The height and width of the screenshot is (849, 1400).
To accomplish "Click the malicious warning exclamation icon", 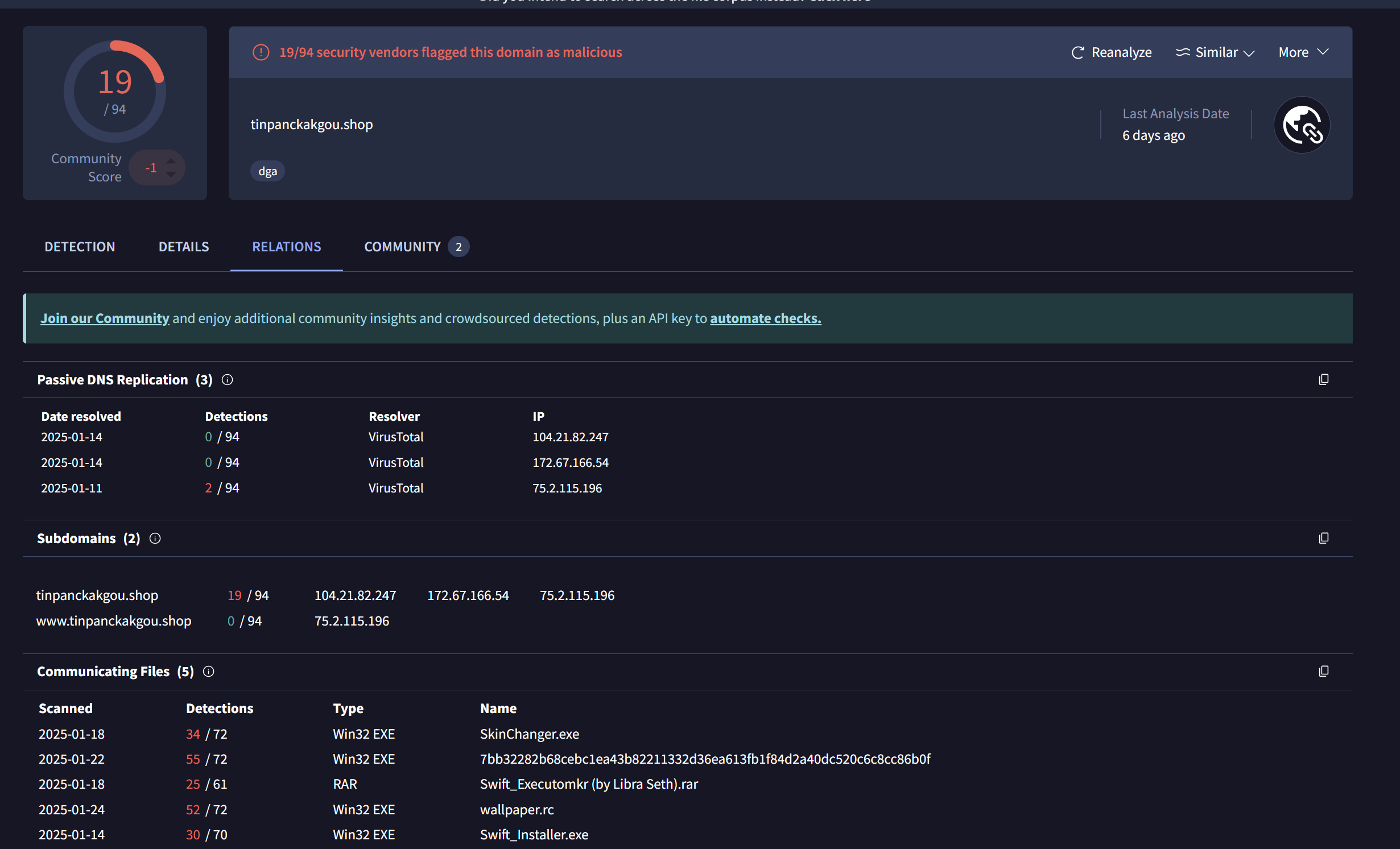I will coord(261,52).
